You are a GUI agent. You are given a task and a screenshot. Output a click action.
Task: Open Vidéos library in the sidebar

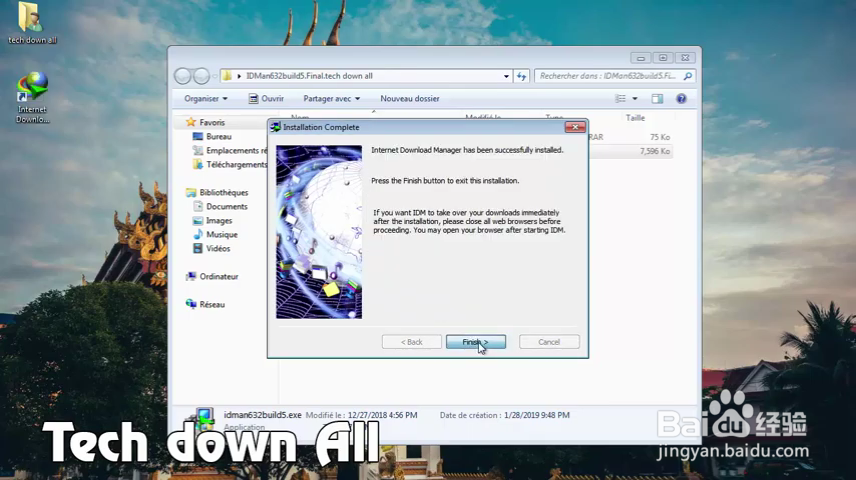tap(211, 248)
